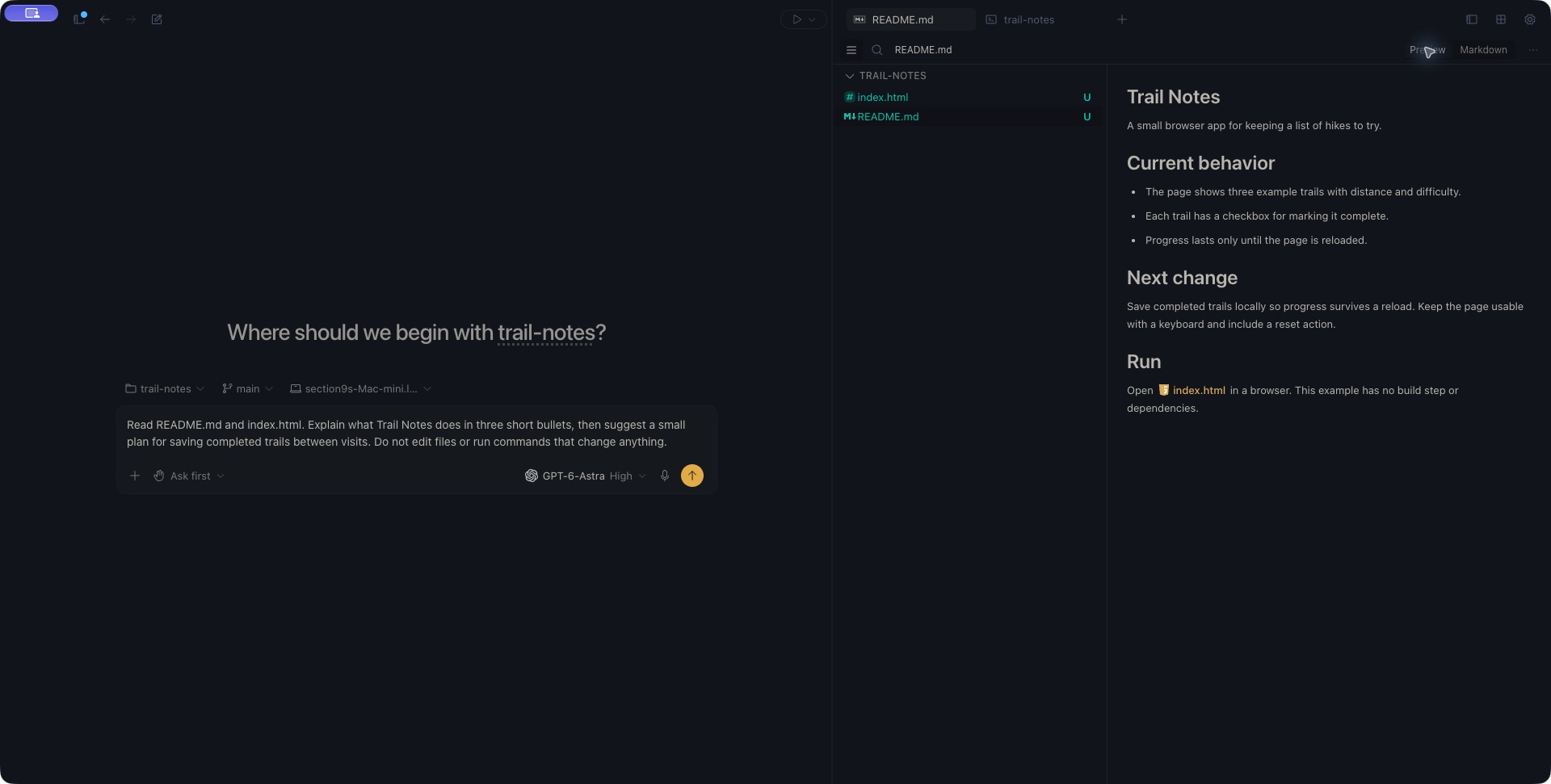Open settings gear icon
The height and width of the screenshot is (784, 1551).
(1530, 19)
